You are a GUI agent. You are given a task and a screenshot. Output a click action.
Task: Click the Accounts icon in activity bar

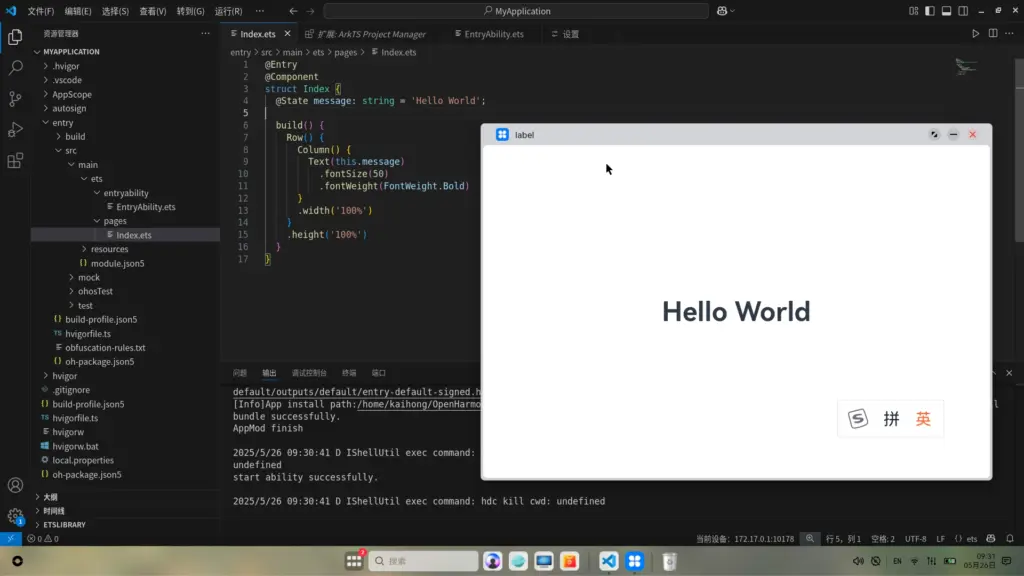[x=15, y=486]
